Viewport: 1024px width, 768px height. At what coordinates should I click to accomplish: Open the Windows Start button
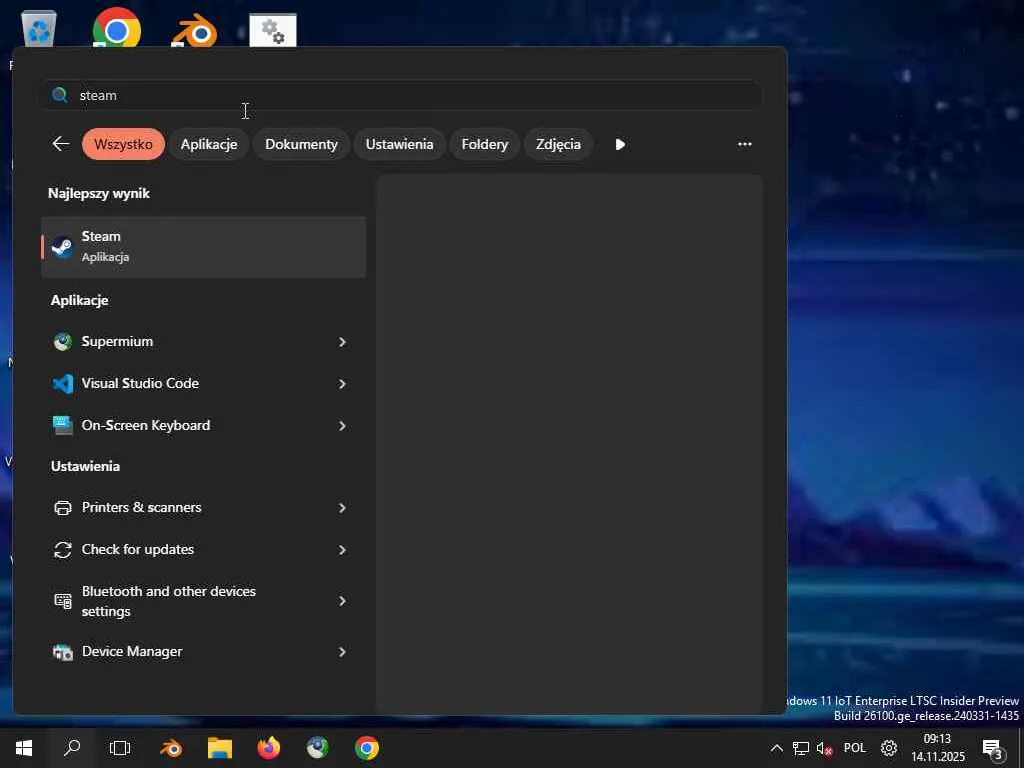pos(24,748)
